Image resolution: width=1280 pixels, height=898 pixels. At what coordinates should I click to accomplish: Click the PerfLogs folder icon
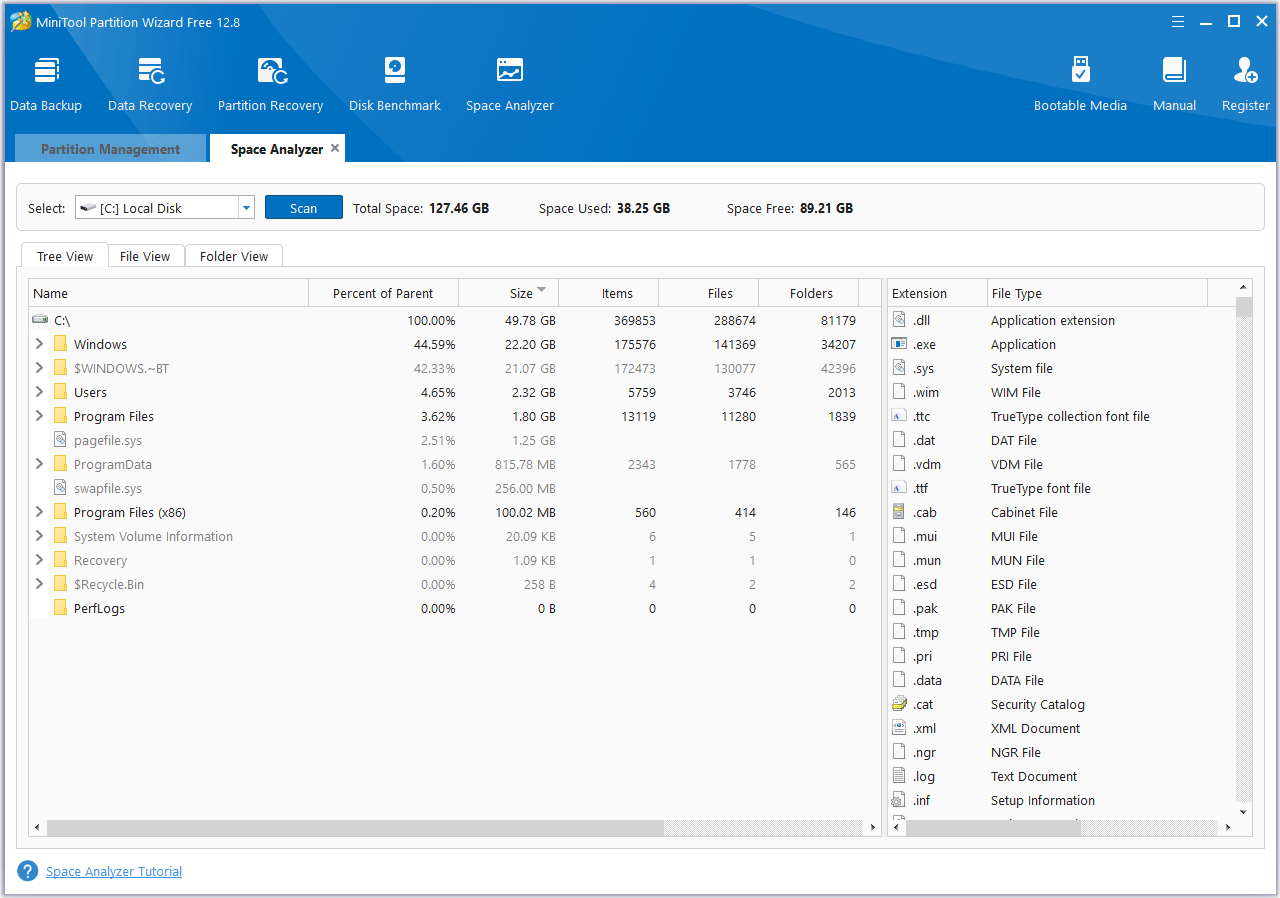click(60, 608)
